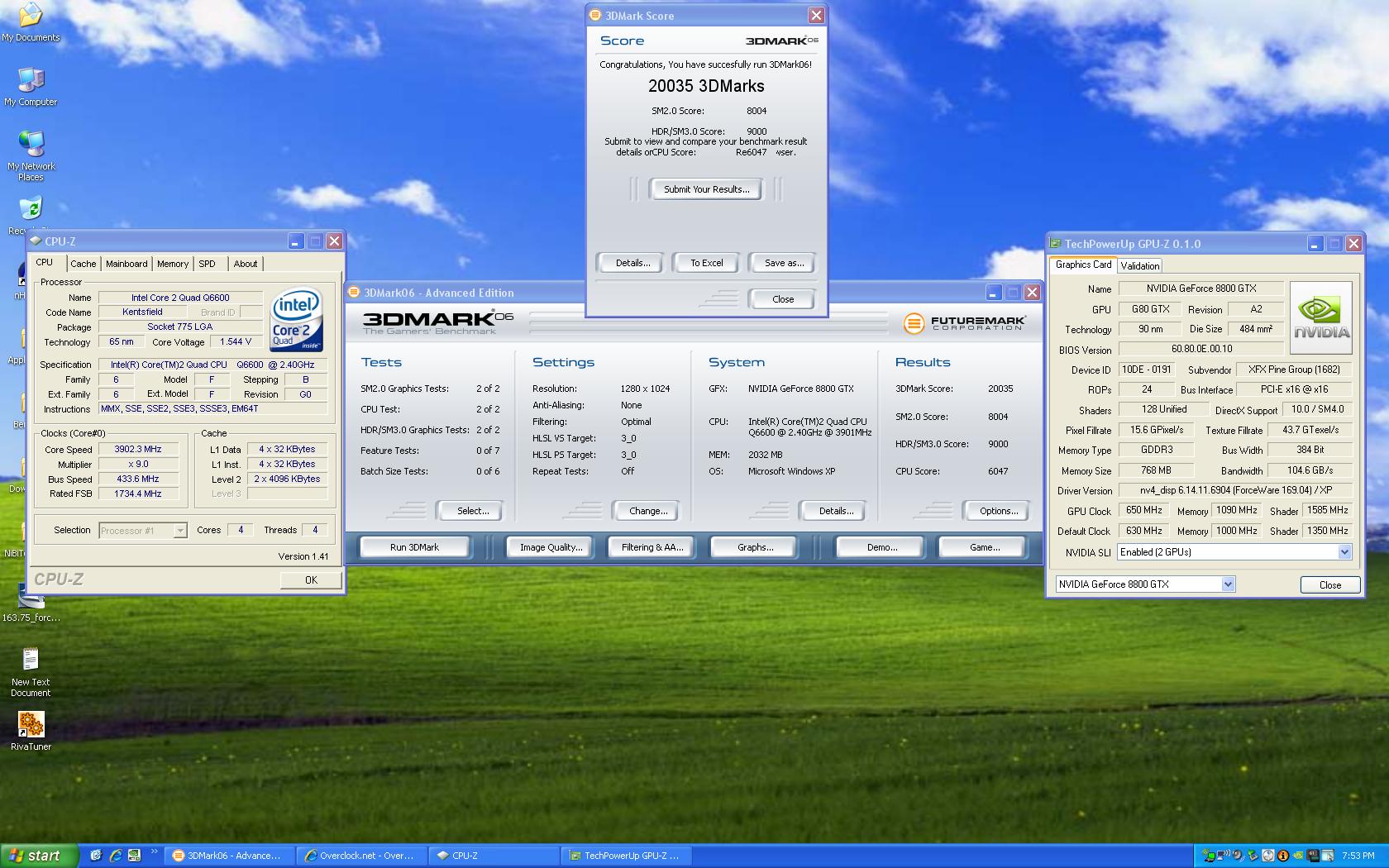The width and height of the screenshot is (1389, 868).
Task: Click the Core Speed value 3902.3 MHz
Action: tap(138, 449)
